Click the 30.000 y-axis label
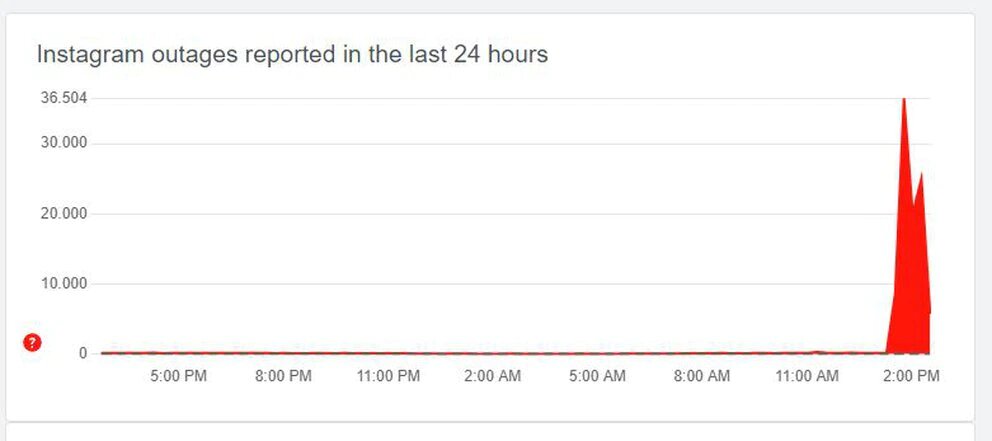992x441 pixels. 61,143
